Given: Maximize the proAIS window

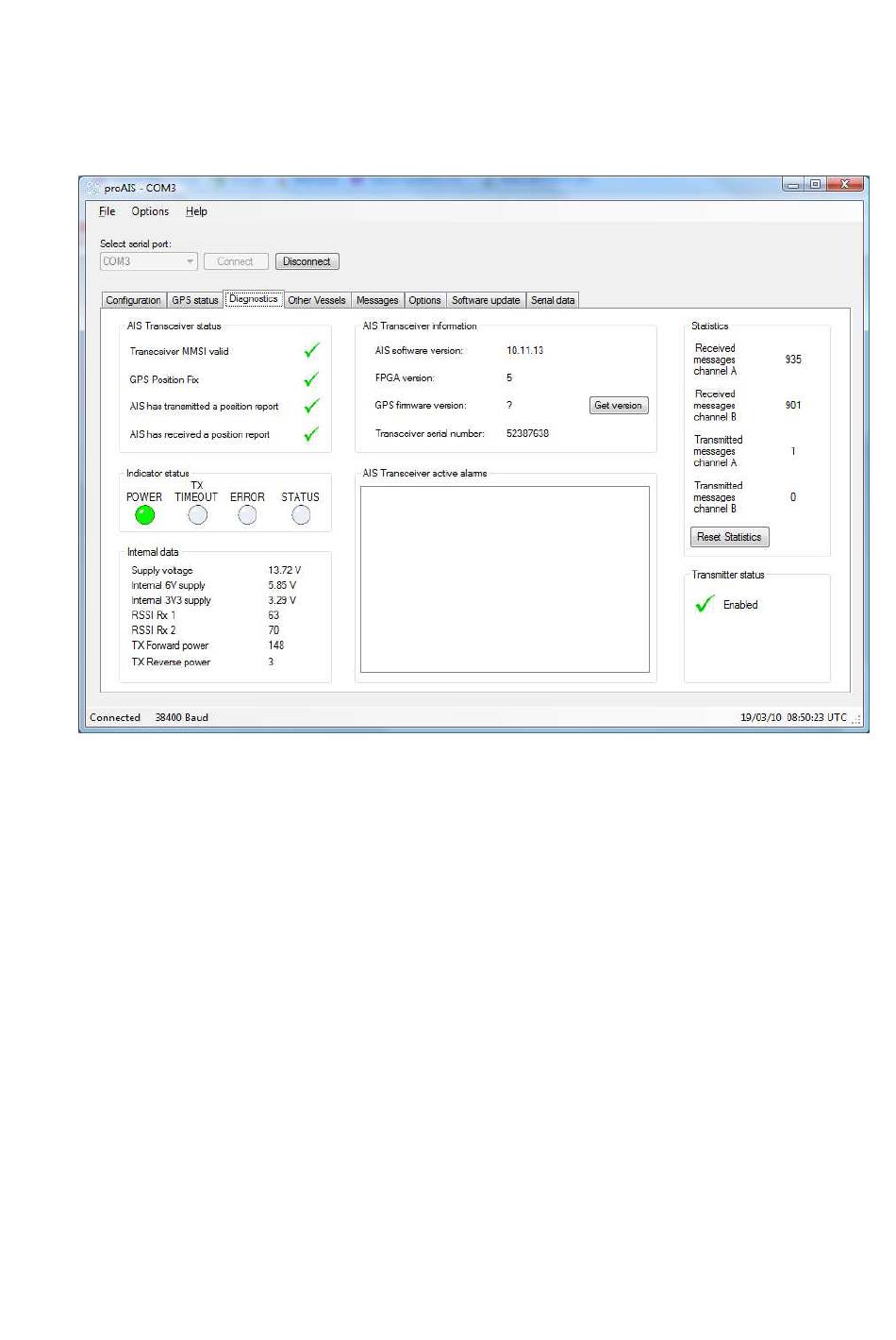Looking at the screenshot, I should [815, 185].
